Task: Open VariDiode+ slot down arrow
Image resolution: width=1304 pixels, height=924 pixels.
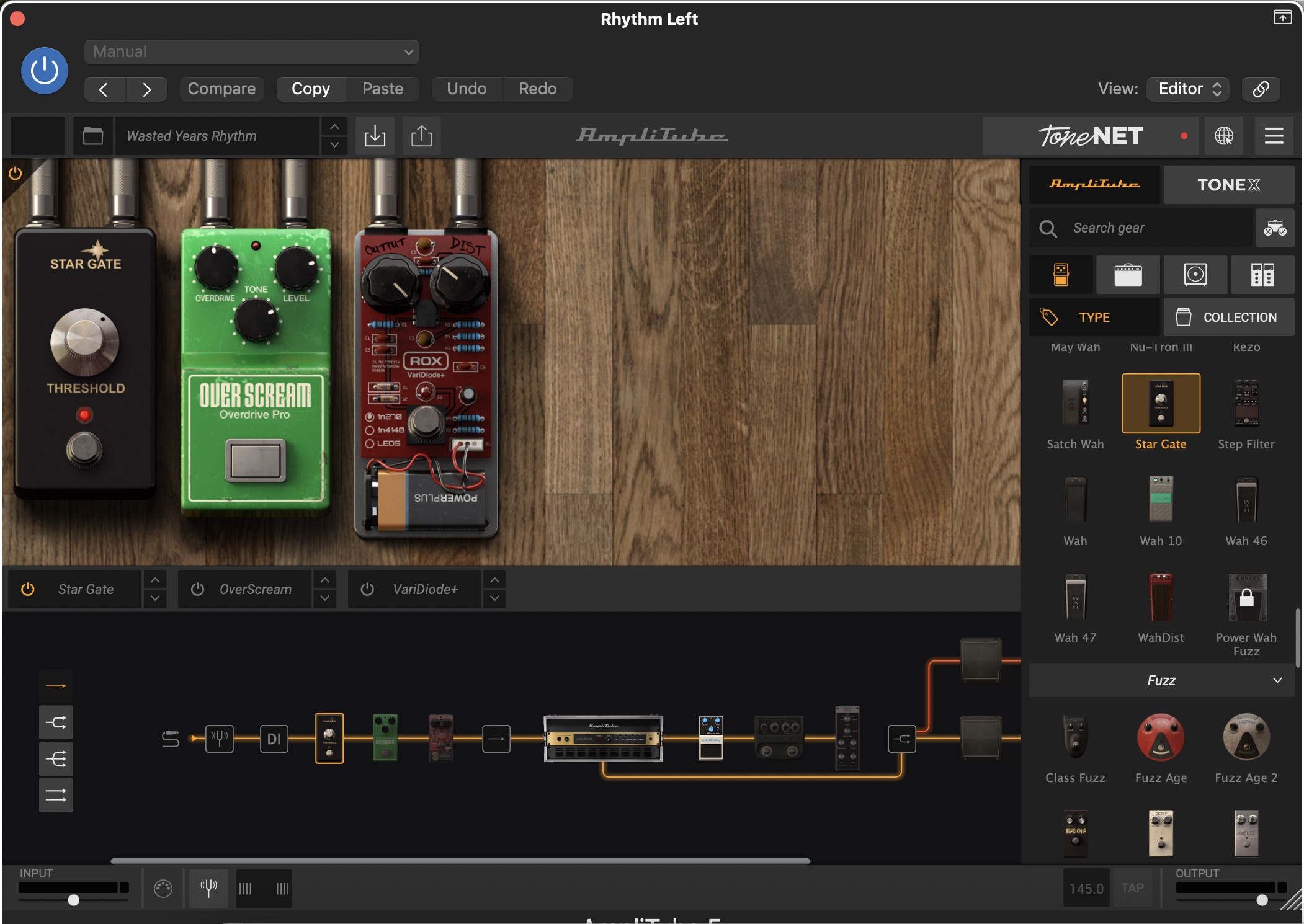Action: 494,598
